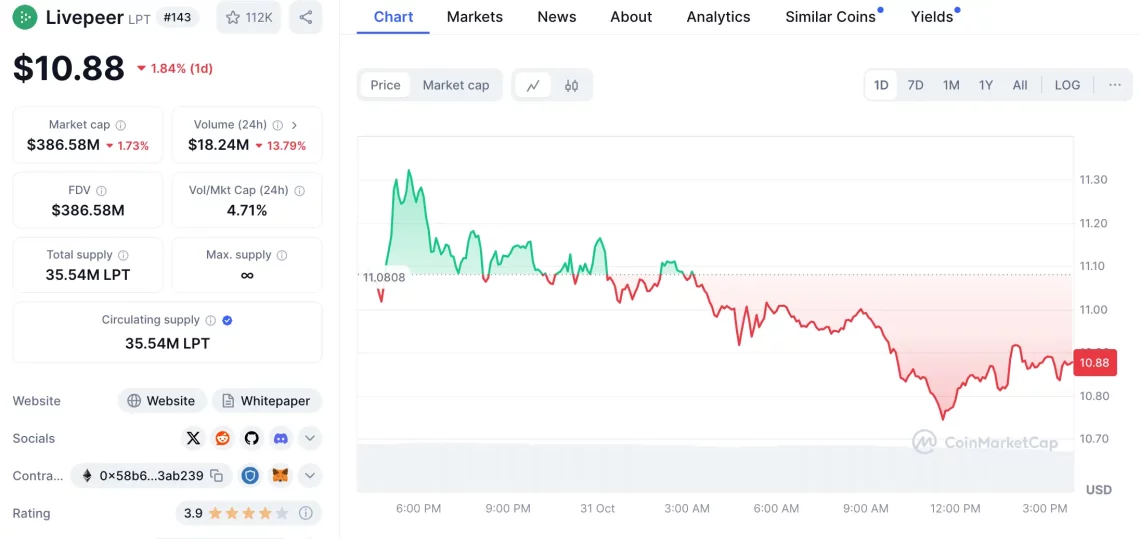This screenshot has width=1140, height=539.
Task: Add token to MetaMask via fox icon
Action: (x=281, y=476)
